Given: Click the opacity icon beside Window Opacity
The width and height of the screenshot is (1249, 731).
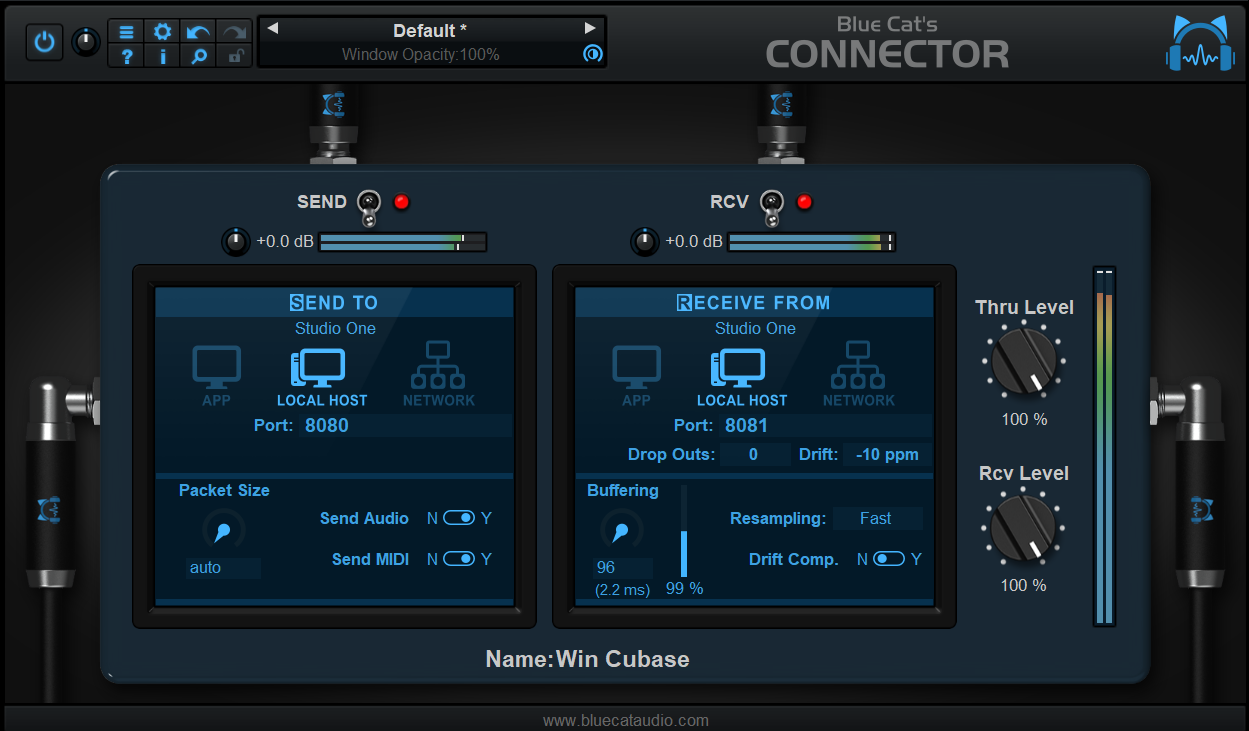Looking at the screenshot, I should coord(592,54).
